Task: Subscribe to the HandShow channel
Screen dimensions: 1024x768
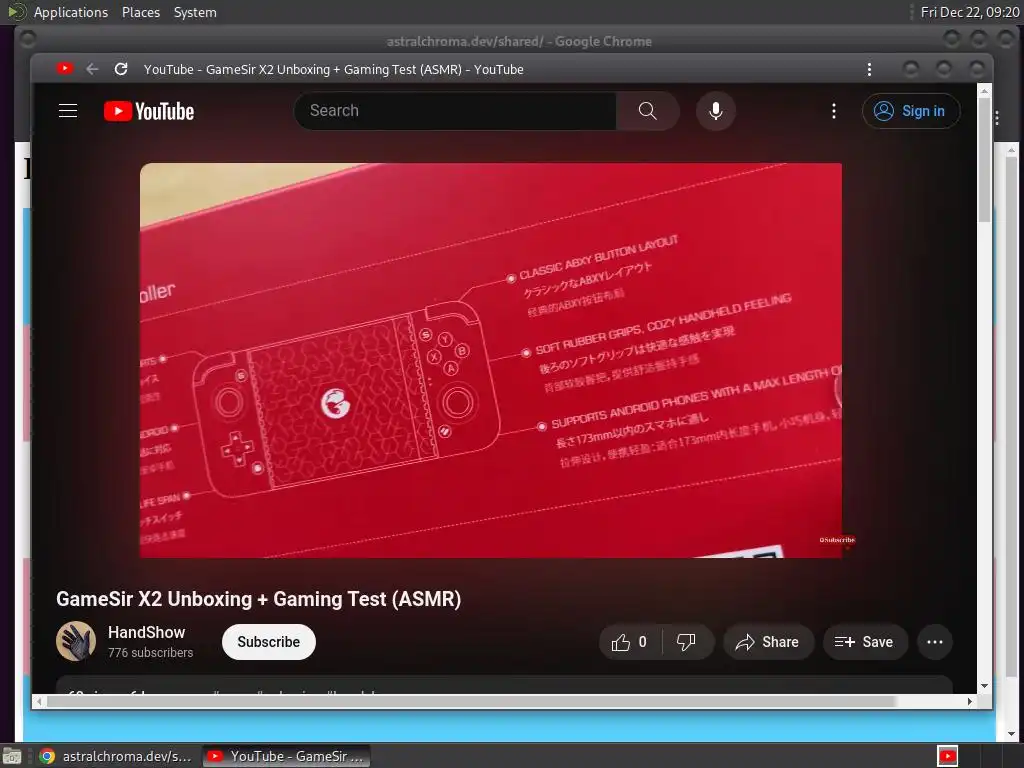Action: click(268, 642)
